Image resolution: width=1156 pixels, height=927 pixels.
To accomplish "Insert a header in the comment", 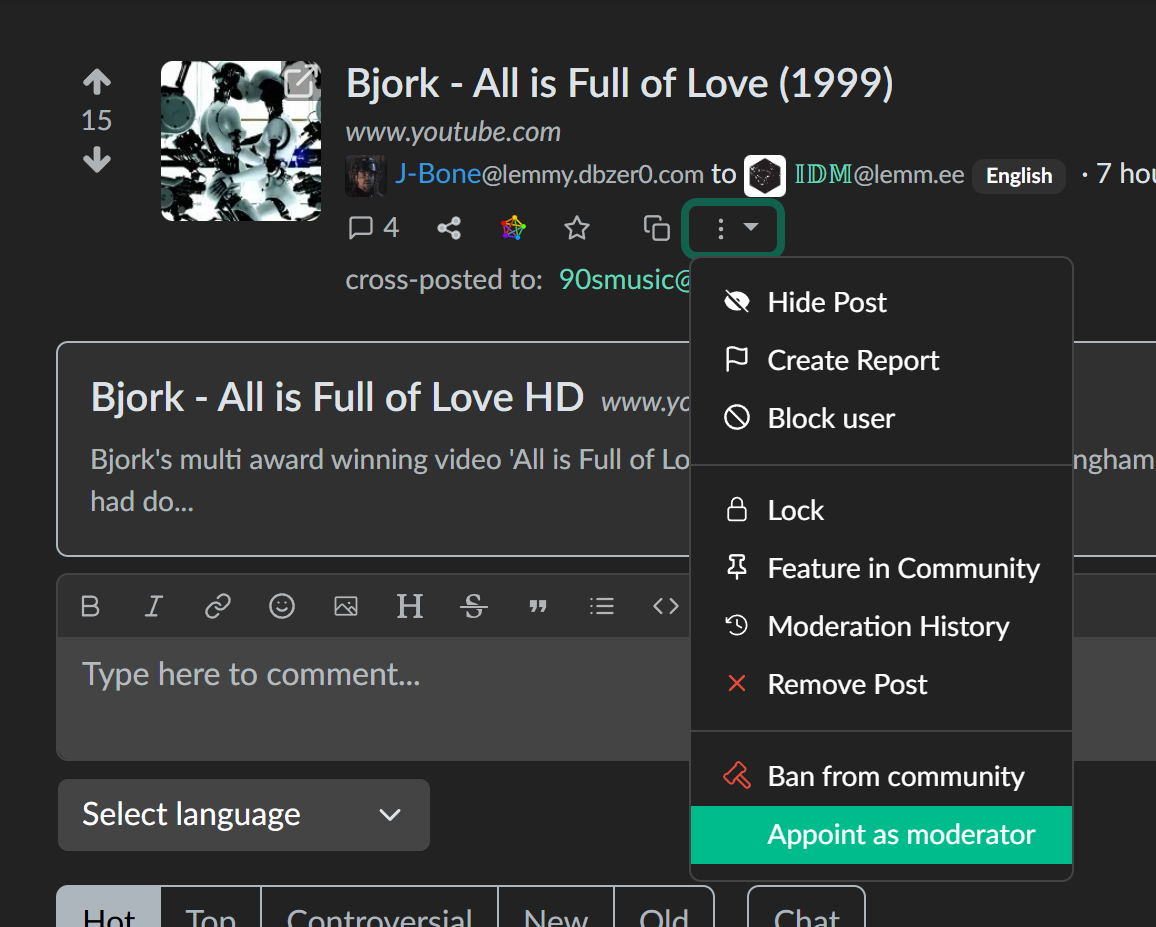I will [410, 606].
